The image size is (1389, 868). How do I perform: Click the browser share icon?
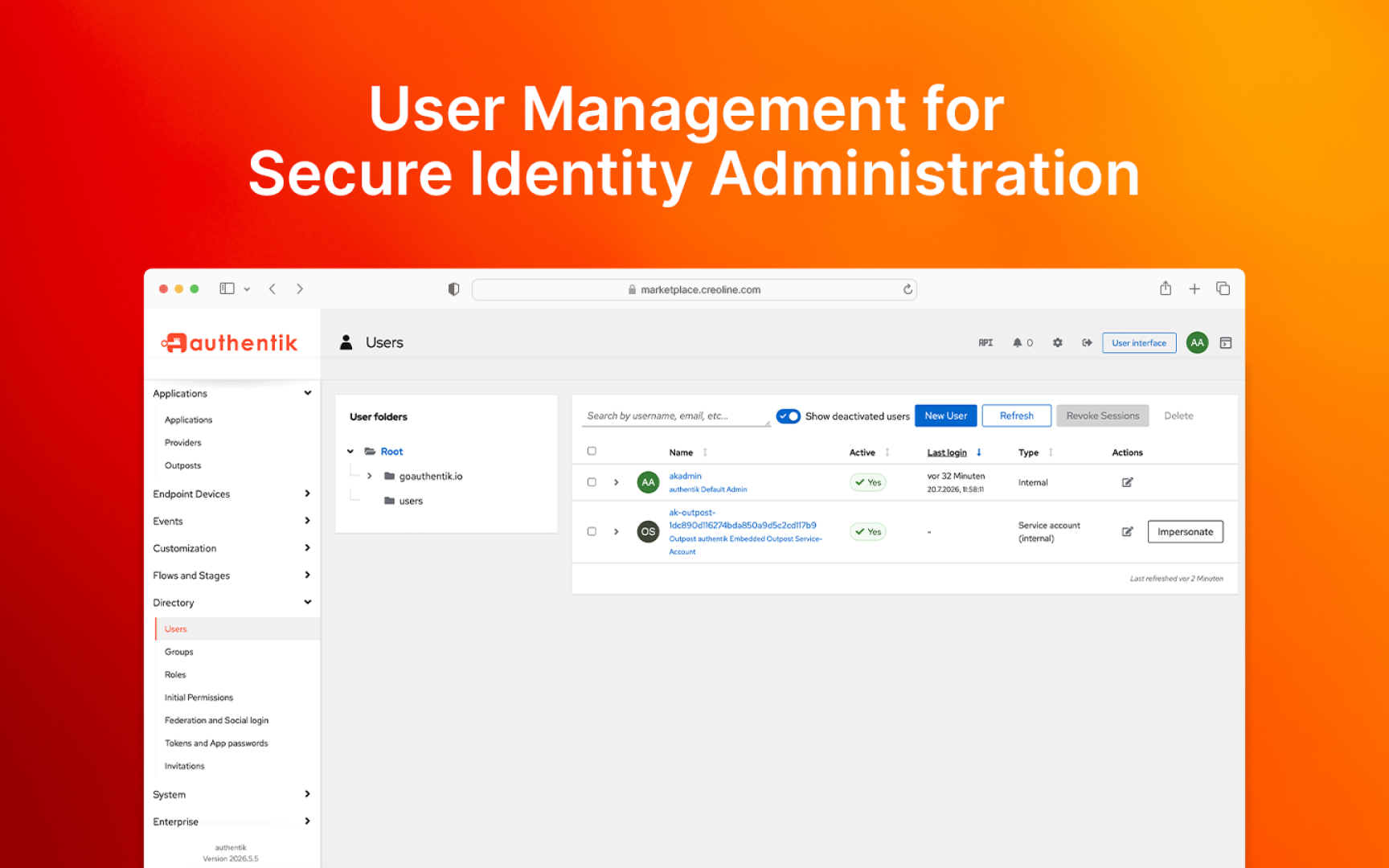[x=1166, y=288]
